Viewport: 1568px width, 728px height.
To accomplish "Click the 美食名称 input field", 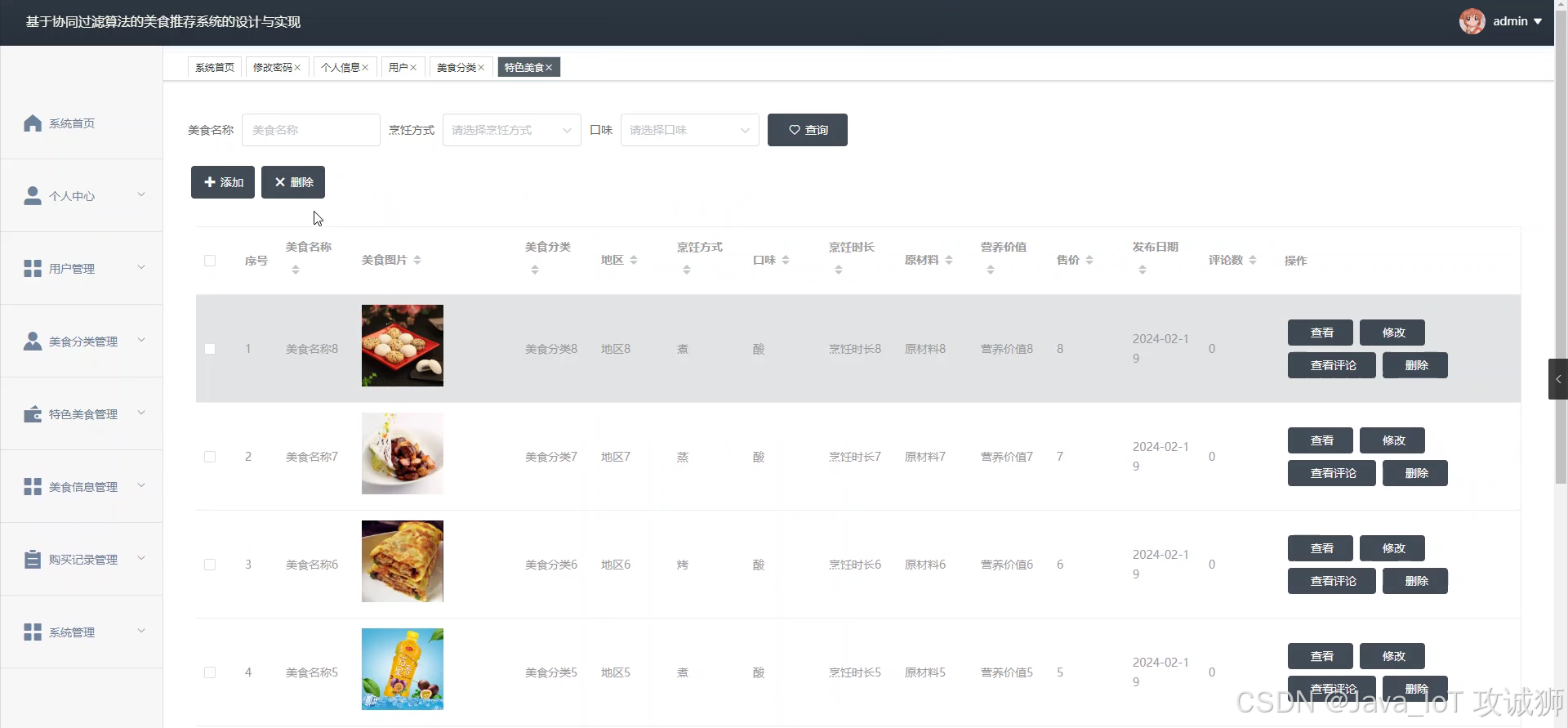I will coord(311,130).
